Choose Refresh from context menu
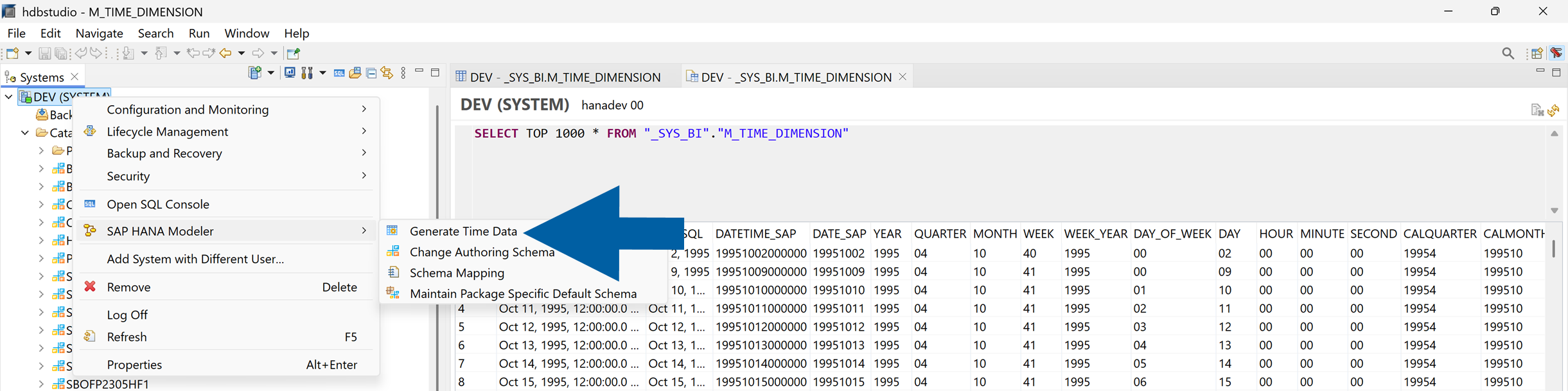Viewport: 1568px width, 391px height. 226,337
